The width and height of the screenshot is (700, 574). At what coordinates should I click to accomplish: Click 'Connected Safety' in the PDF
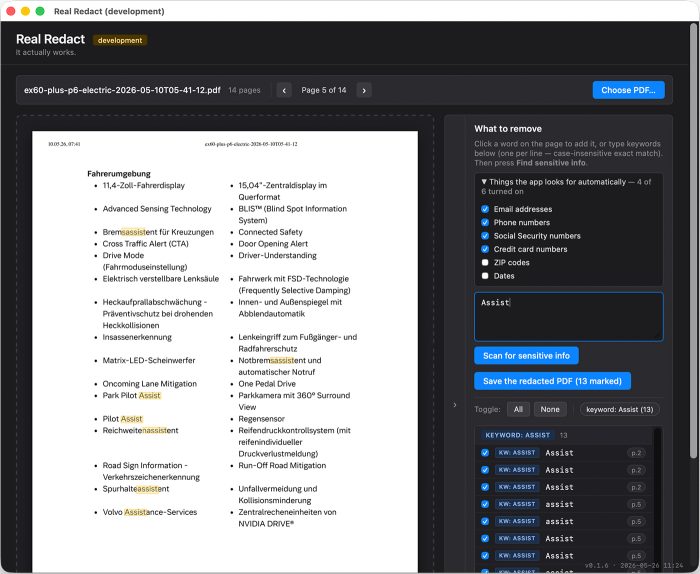coord(270,232)
